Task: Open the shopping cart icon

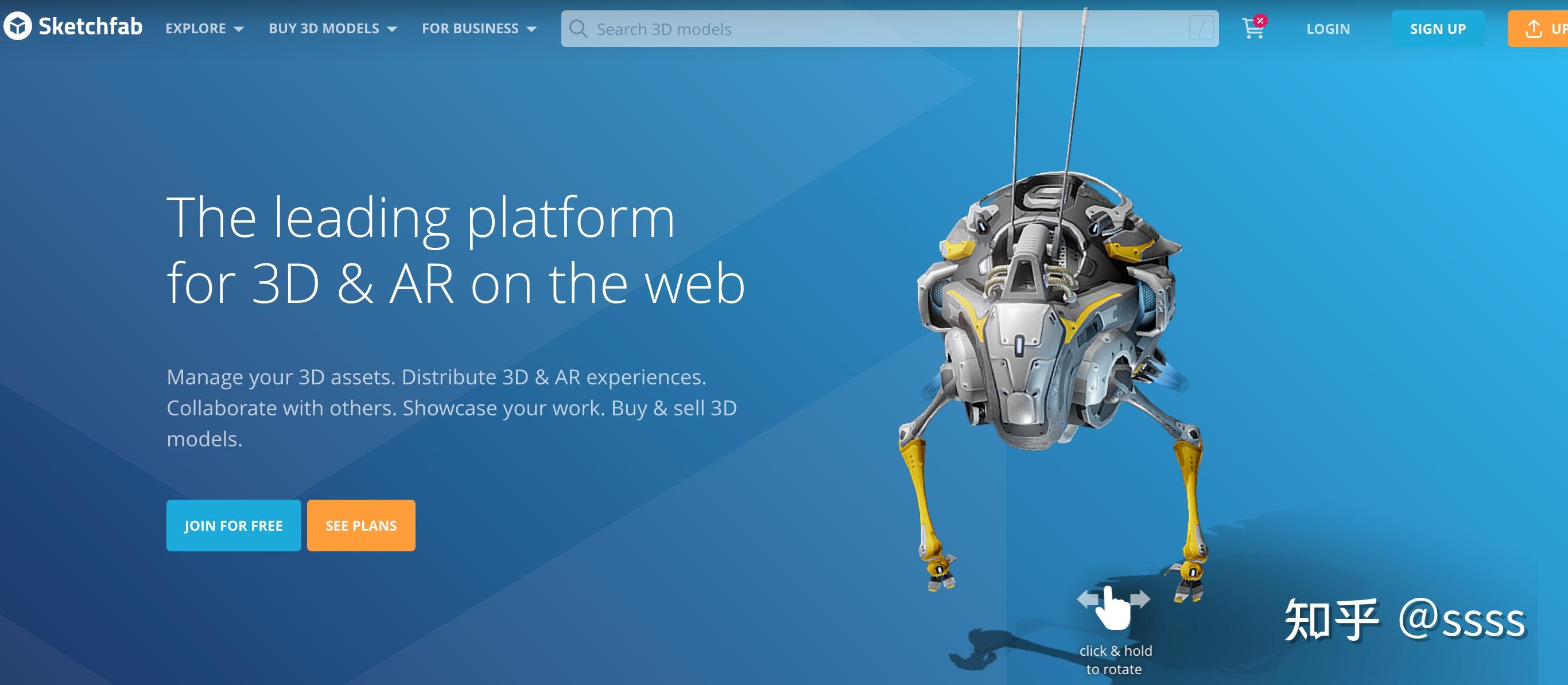Action: pyautogui.click(x=1252, y=29)
